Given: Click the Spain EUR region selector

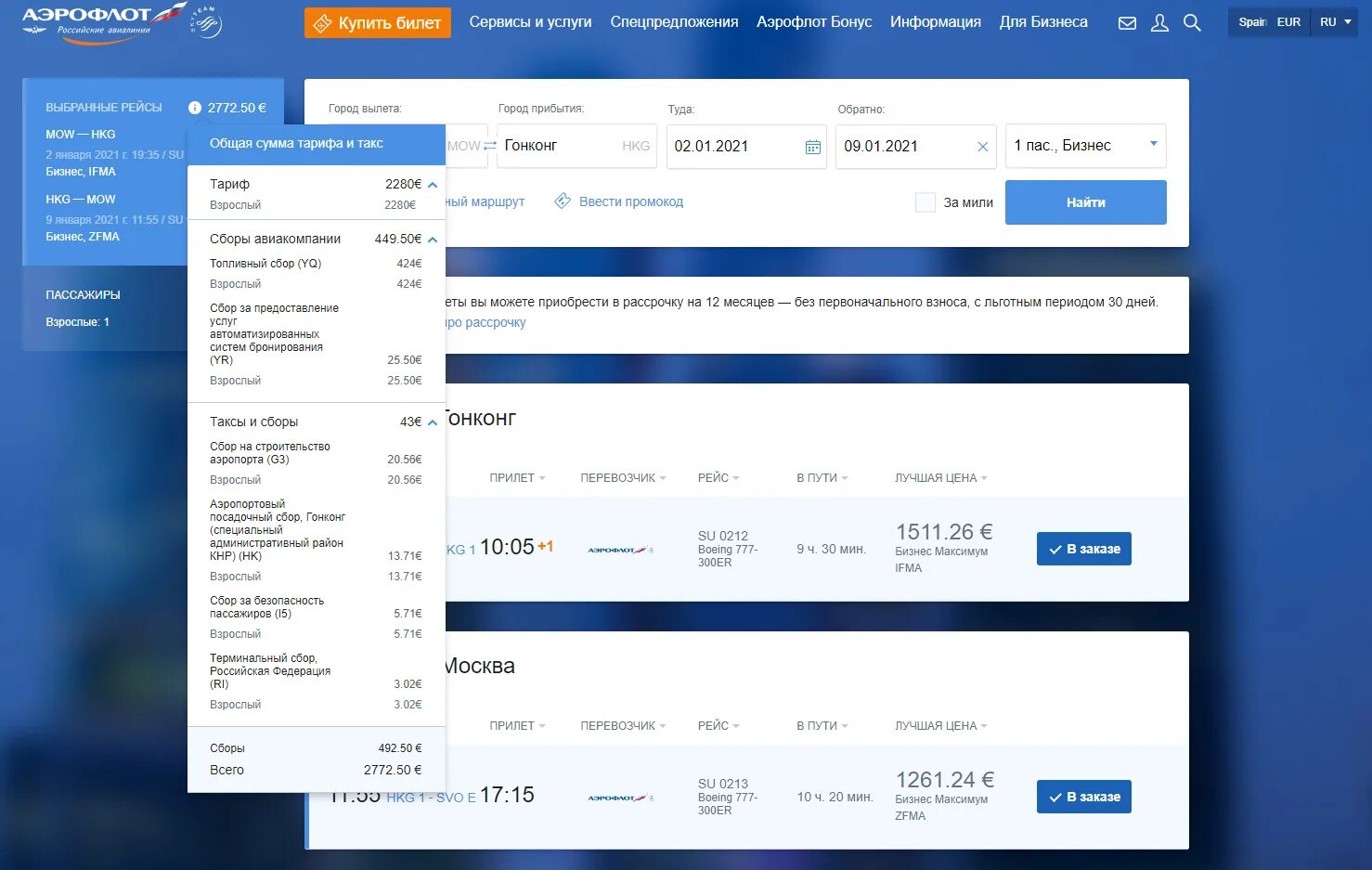Looking at the screenshot, I should [x=1269, y=22].
